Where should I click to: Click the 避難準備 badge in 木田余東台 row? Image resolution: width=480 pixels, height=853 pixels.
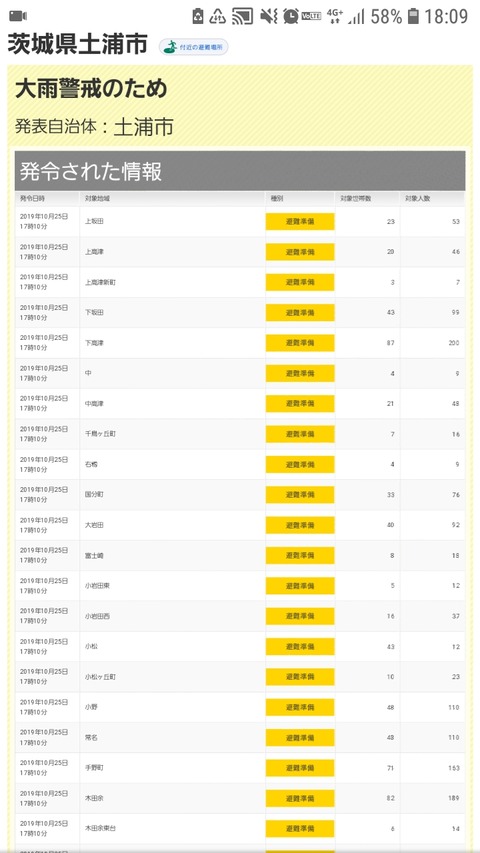coord(300,829)
